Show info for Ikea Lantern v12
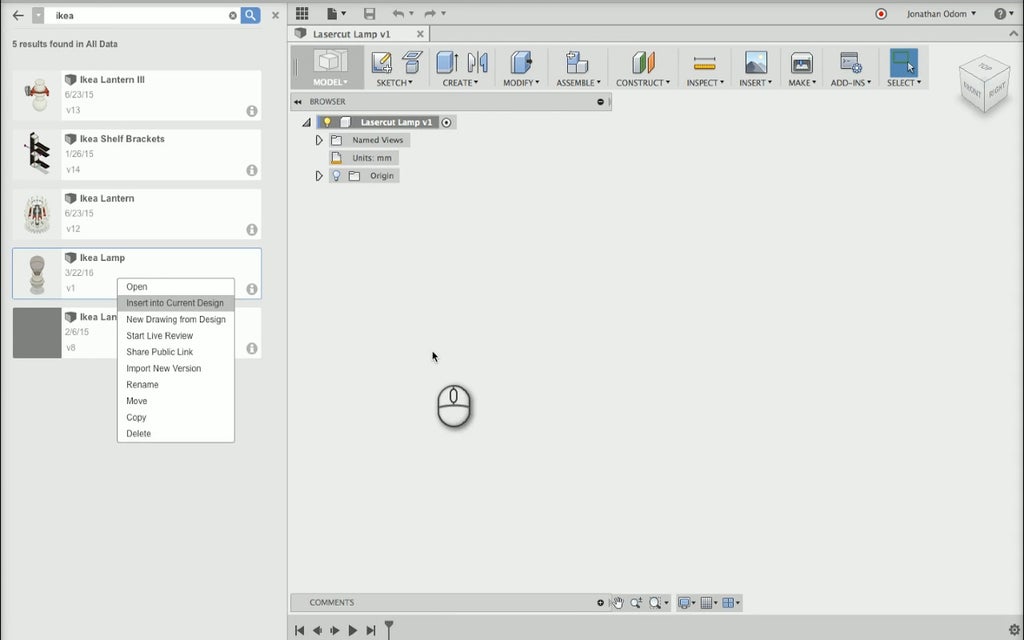1024x640 pixels. tap(251, 229)
